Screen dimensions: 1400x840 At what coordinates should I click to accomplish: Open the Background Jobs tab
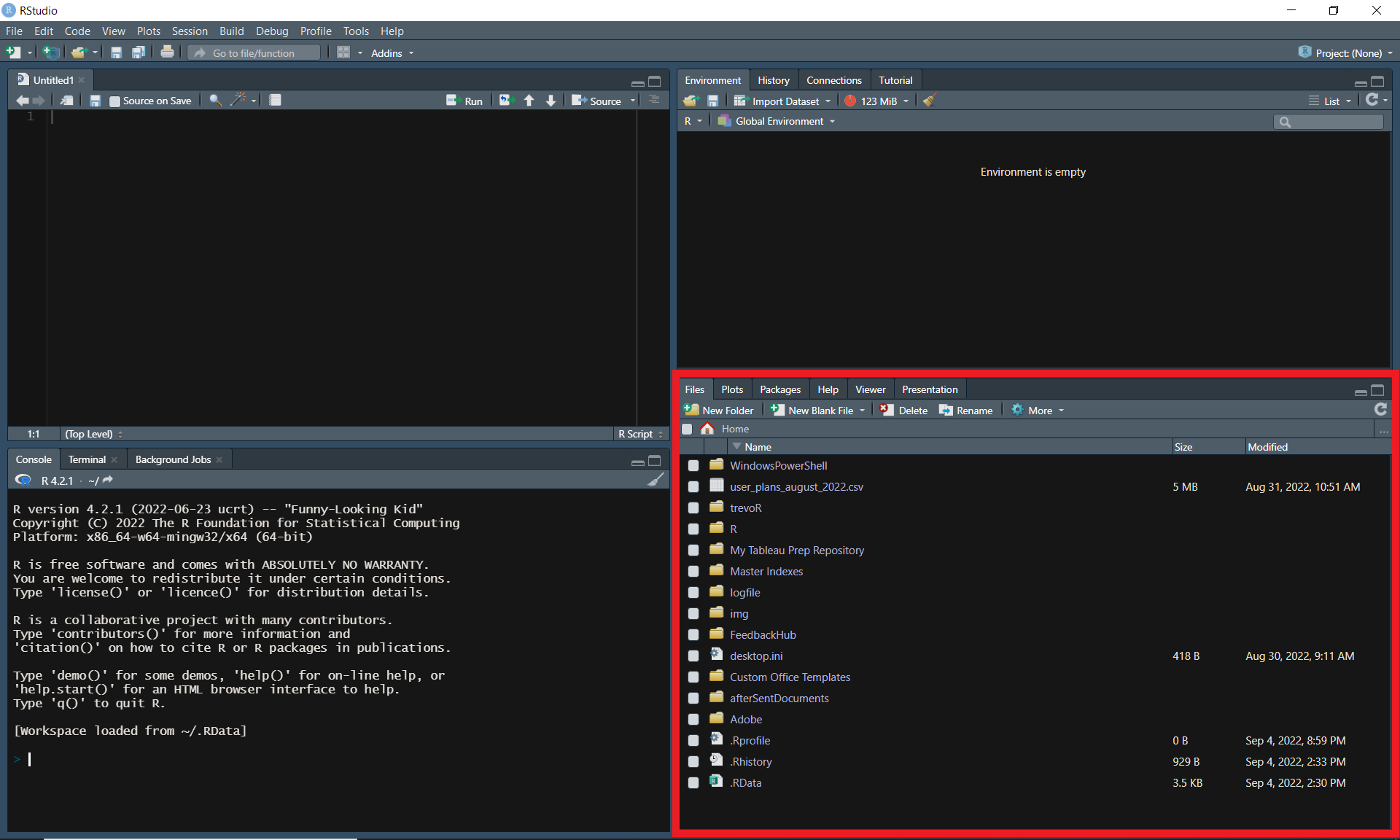point(173,459)
